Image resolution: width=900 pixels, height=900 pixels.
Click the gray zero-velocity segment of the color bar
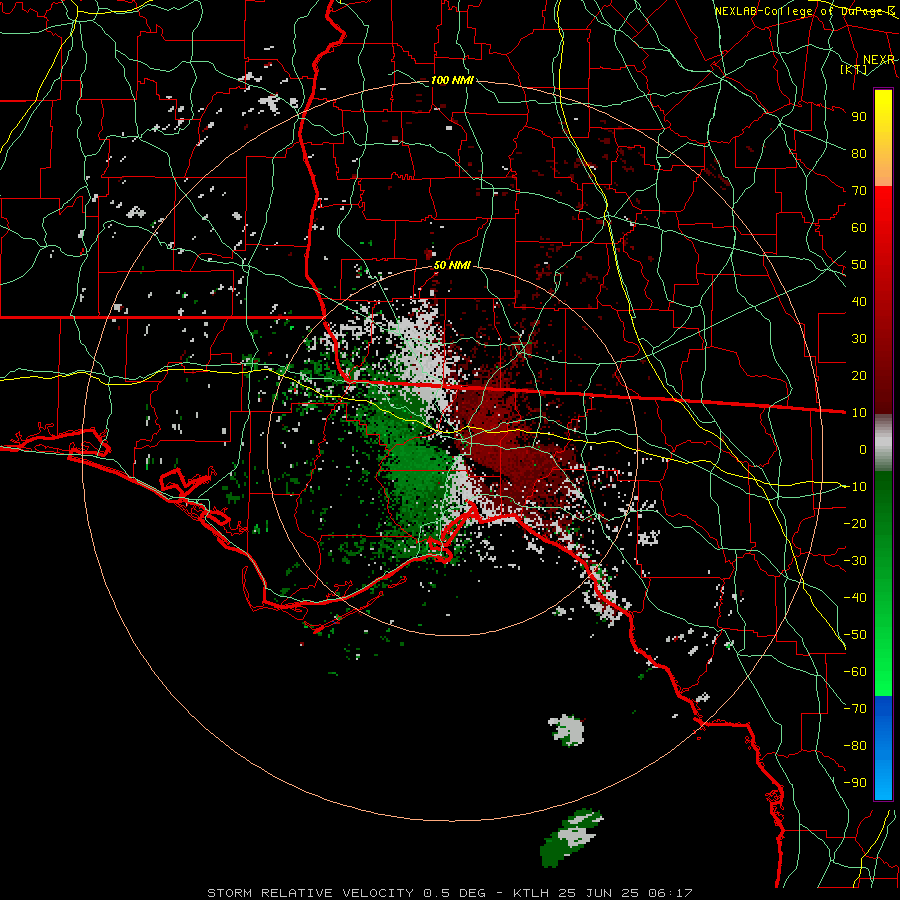tap(883, 443)
